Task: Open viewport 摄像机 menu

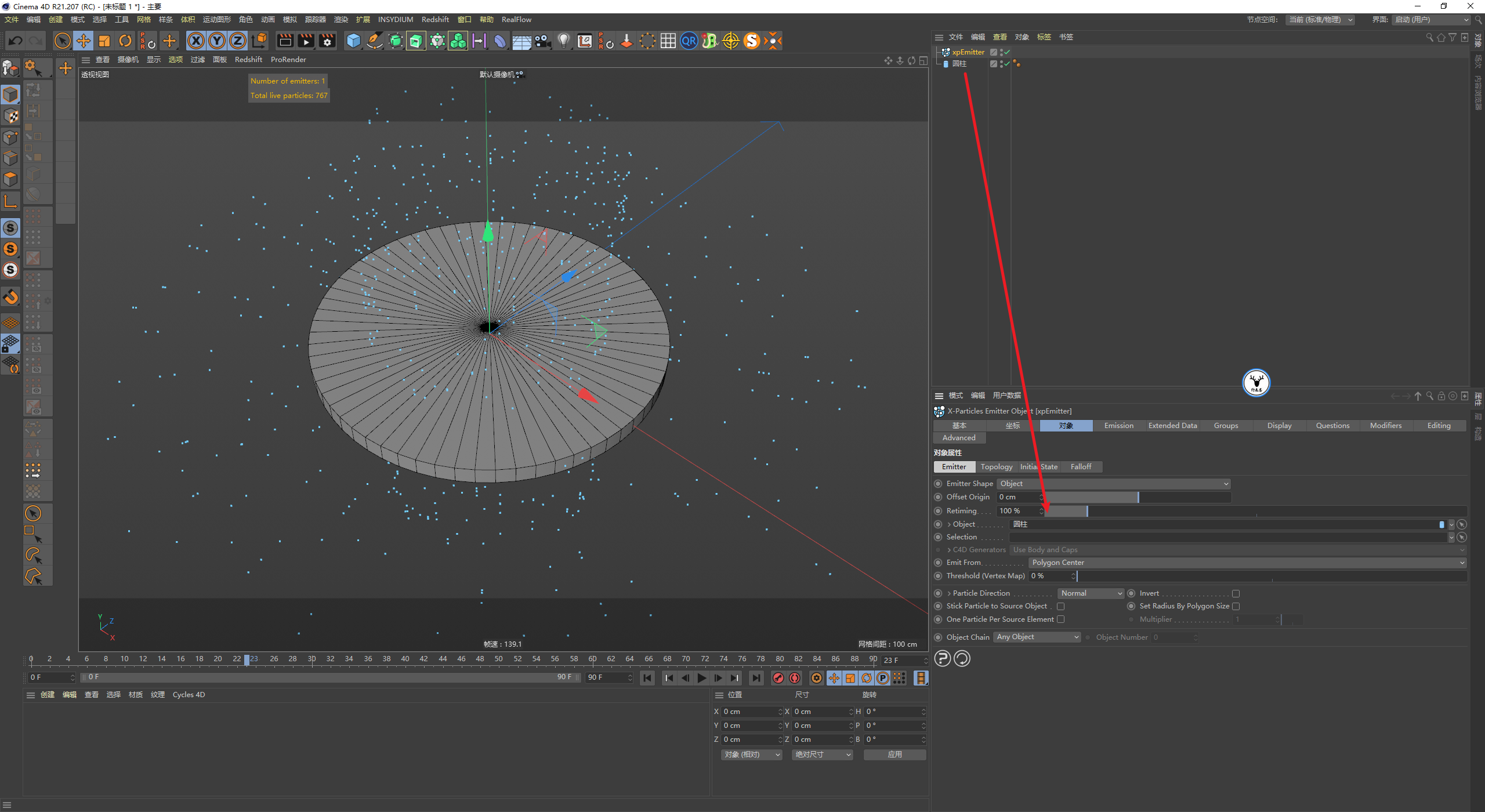Action: click(x=128, y=59)
